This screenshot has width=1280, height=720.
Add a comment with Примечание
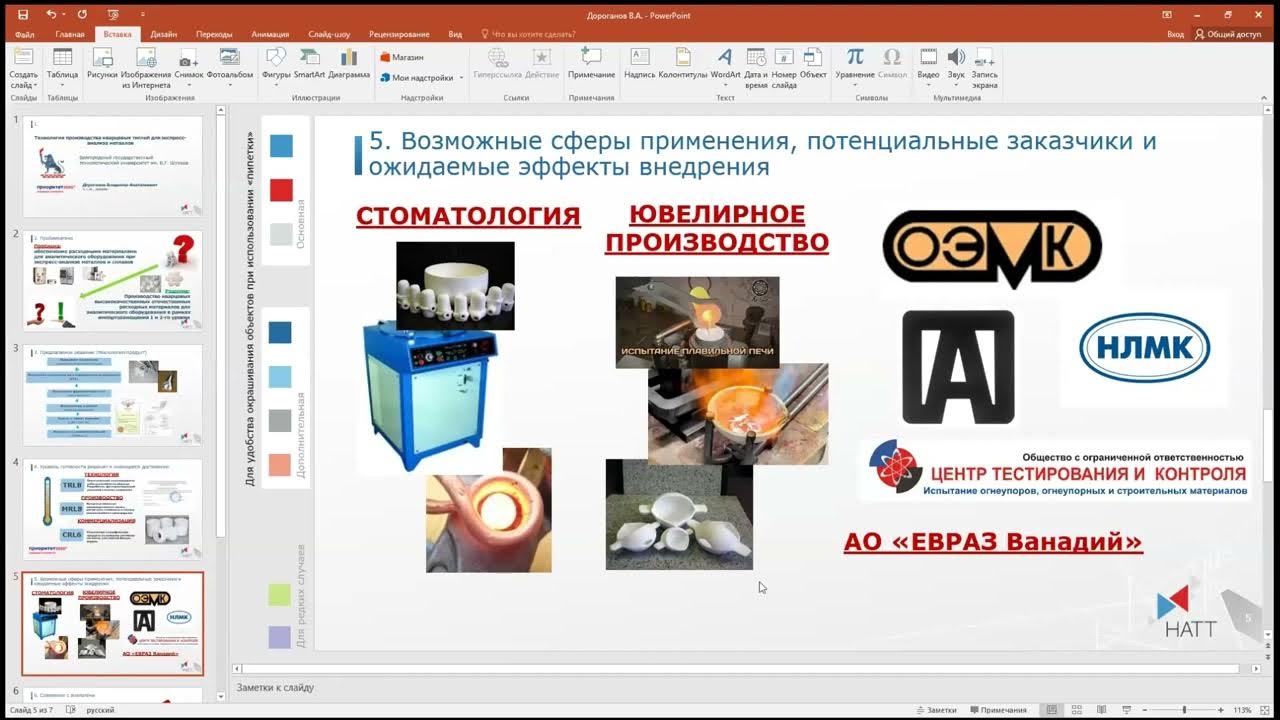591,63
